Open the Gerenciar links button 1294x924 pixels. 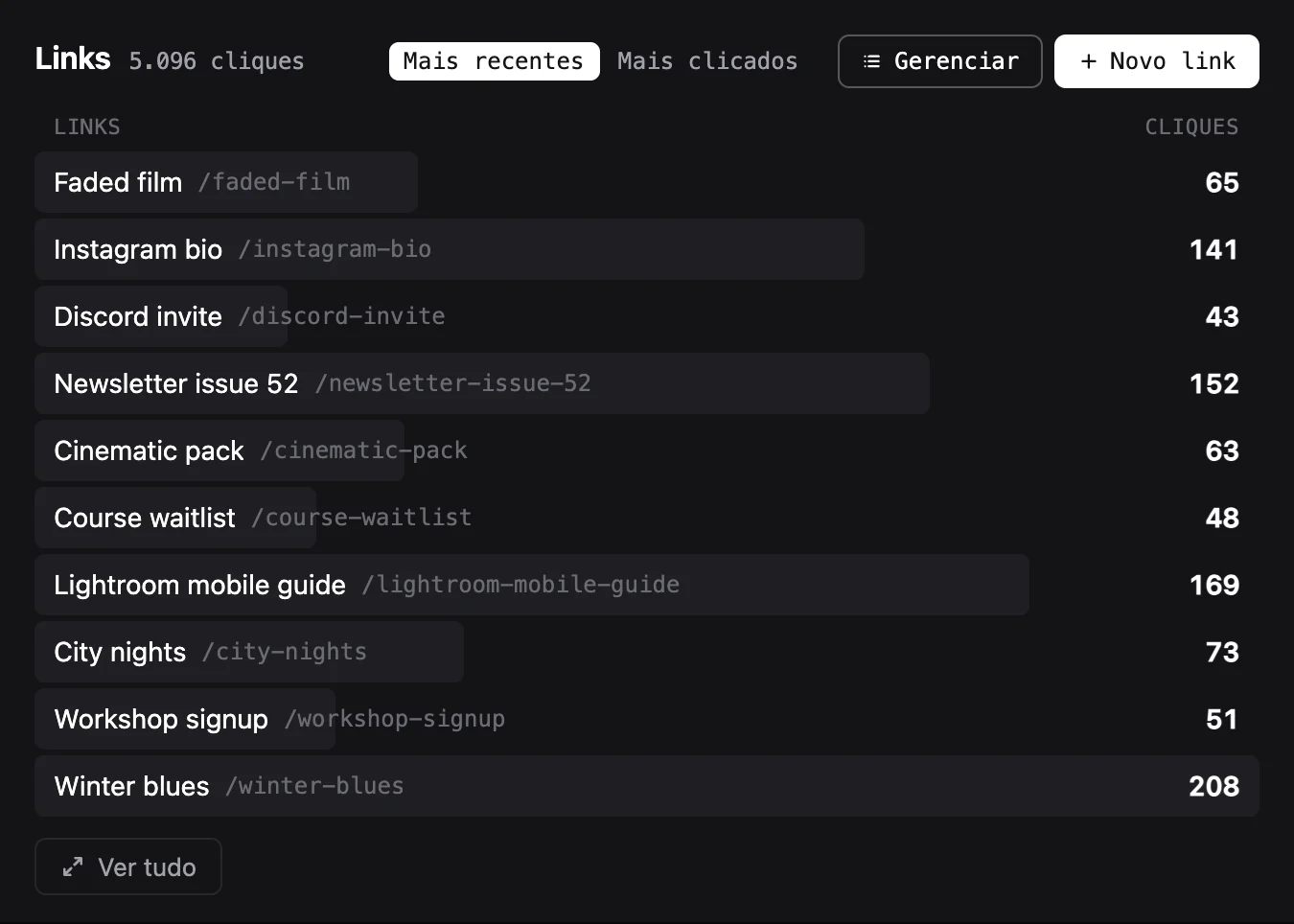point(939,61)
